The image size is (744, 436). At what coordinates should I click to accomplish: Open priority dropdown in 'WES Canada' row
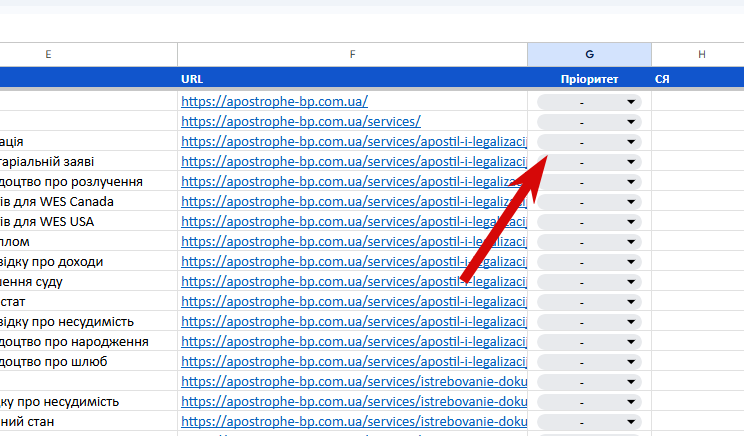(589, 202)
